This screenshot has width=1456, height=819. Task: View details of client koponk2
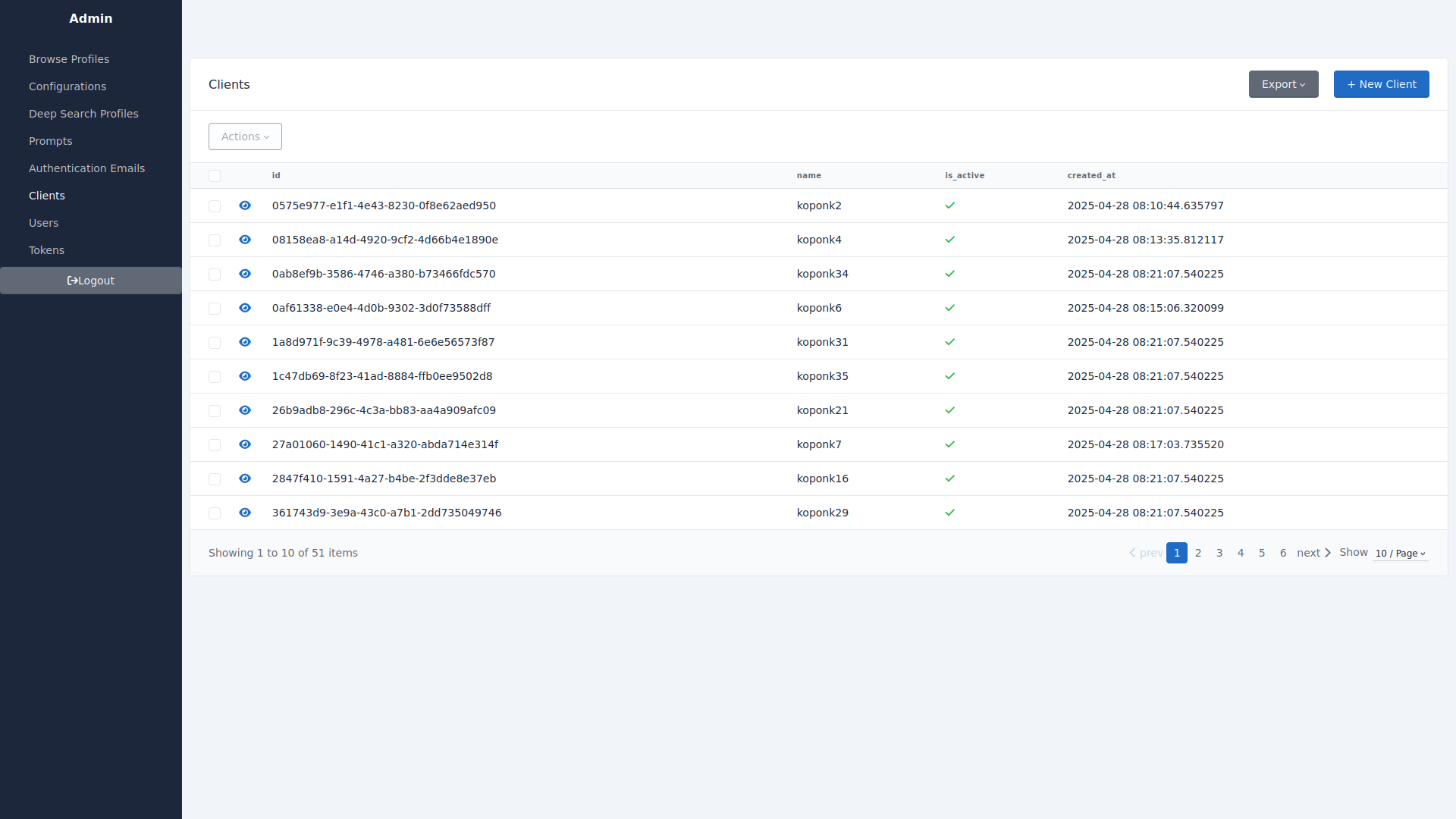click(245, 206)
